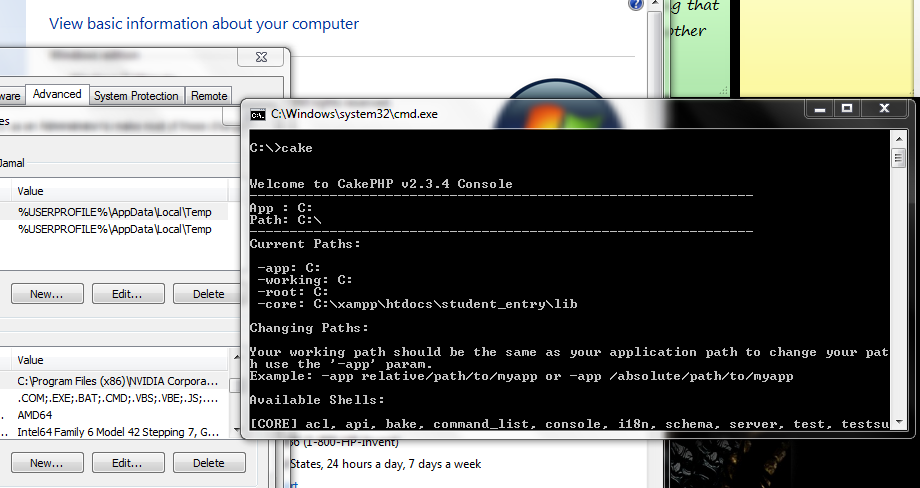Click system variables list scroll up arrow
This screenshot has height=488, width=920.
(236, 357)
